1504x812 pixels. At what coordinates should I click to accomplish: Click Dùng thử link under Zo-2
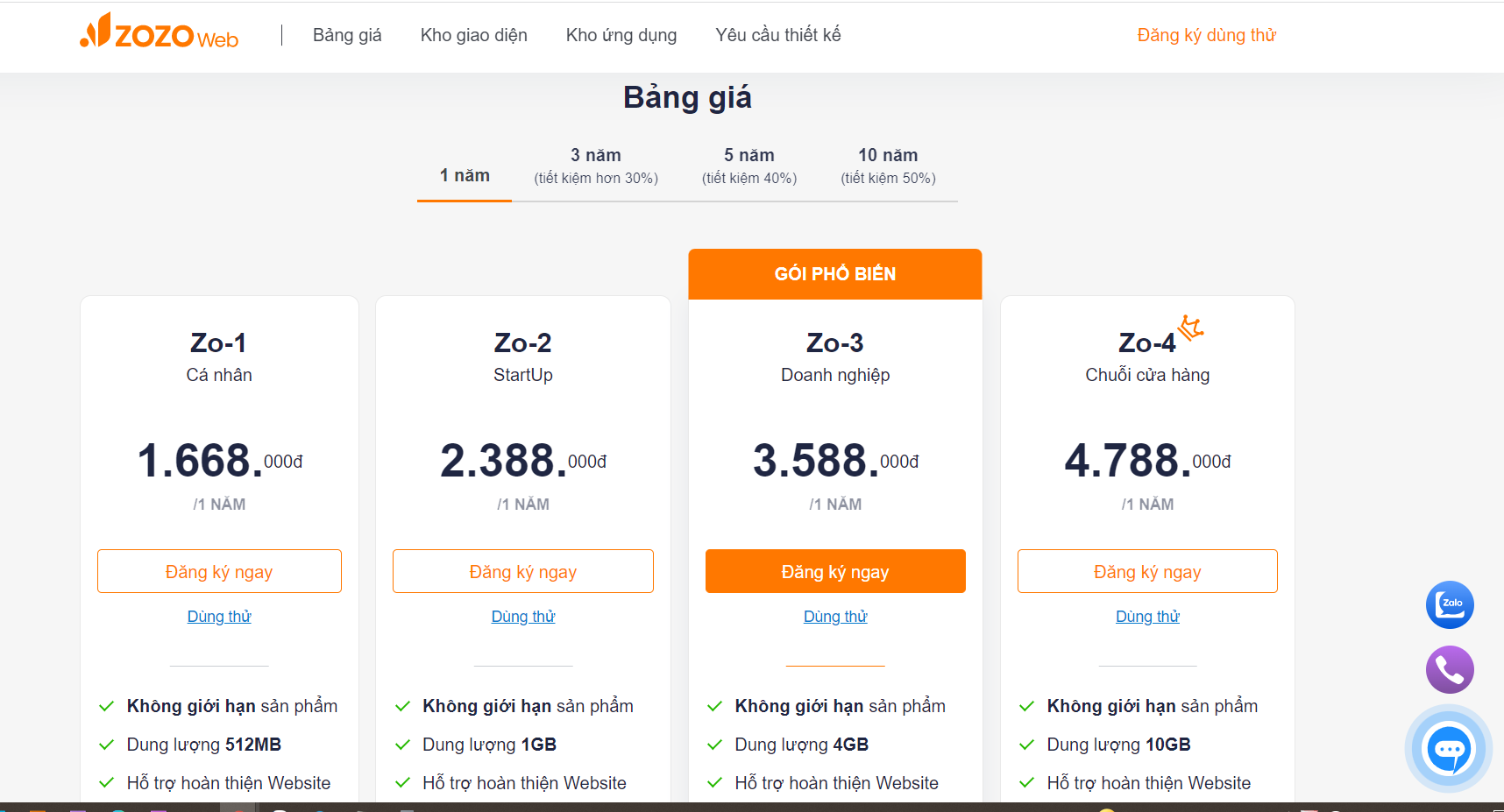click(x=523, y=617)
